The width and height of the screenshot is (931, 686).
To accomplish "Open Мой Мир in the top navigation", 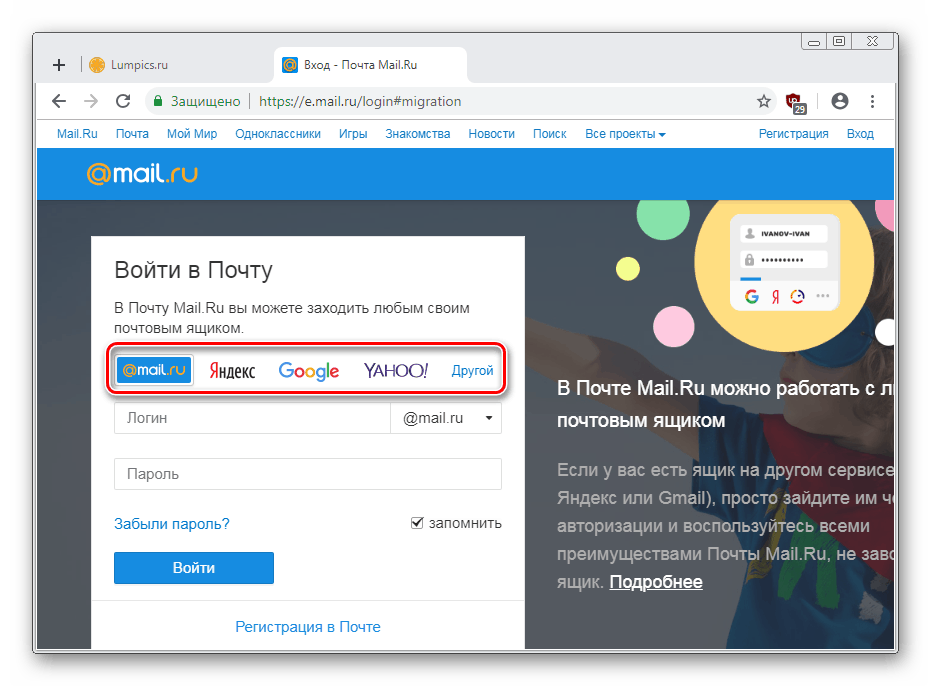I will point(192,134).
